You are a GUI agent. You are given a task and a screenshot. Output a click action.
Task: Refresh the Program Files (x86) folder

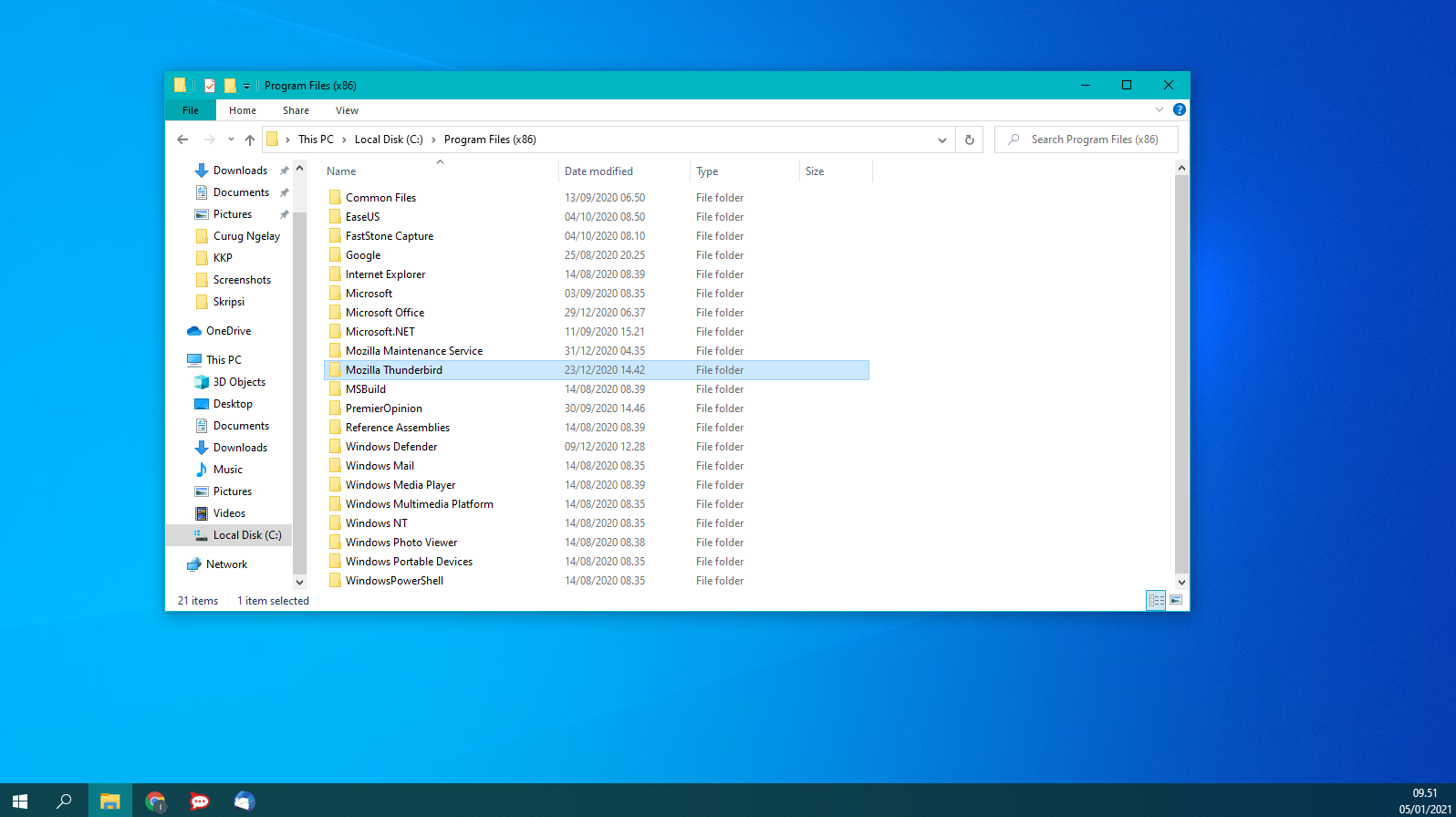969,140
